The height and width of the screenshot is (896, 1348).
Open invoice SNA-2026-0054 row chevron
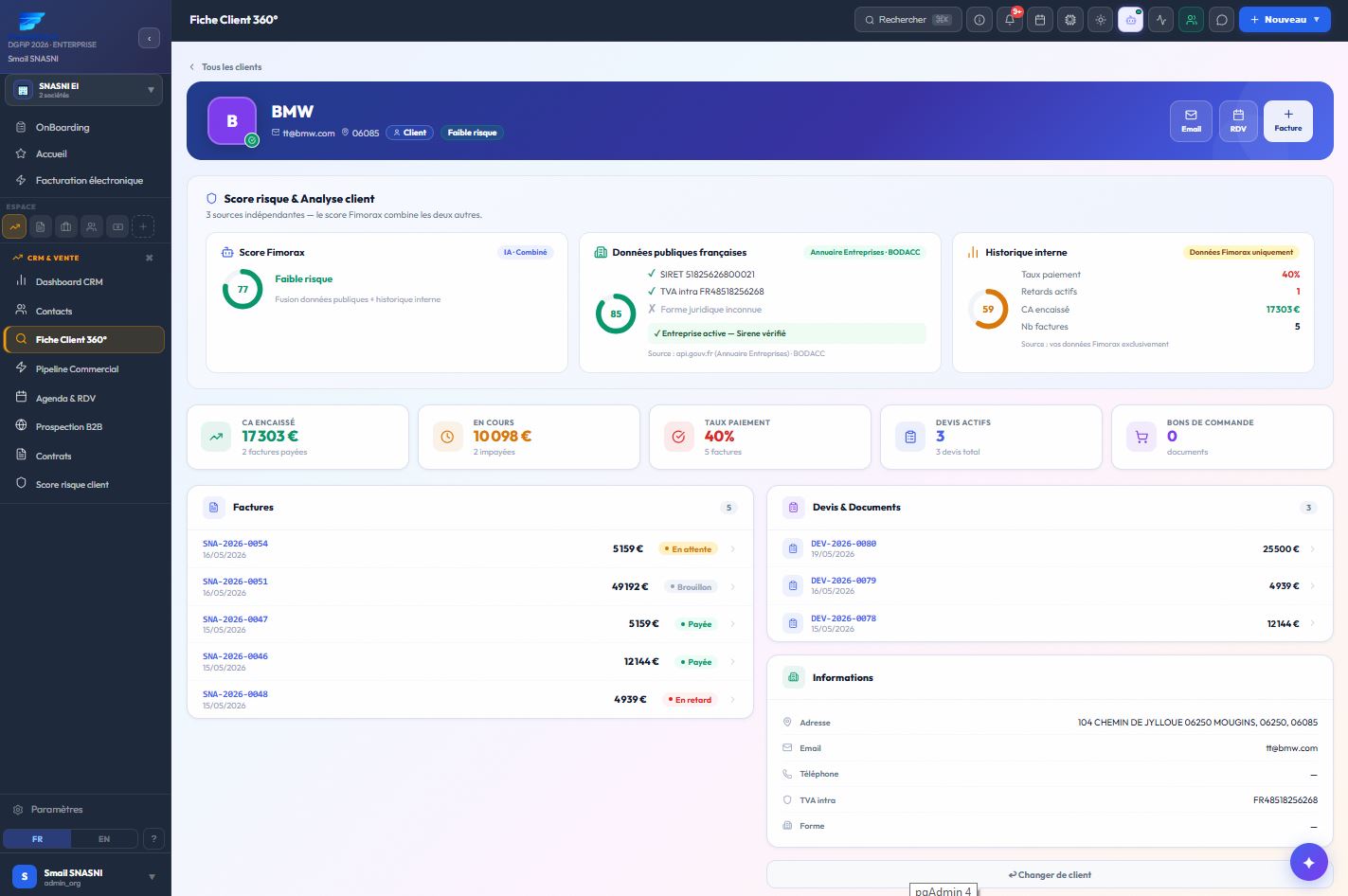733,549
